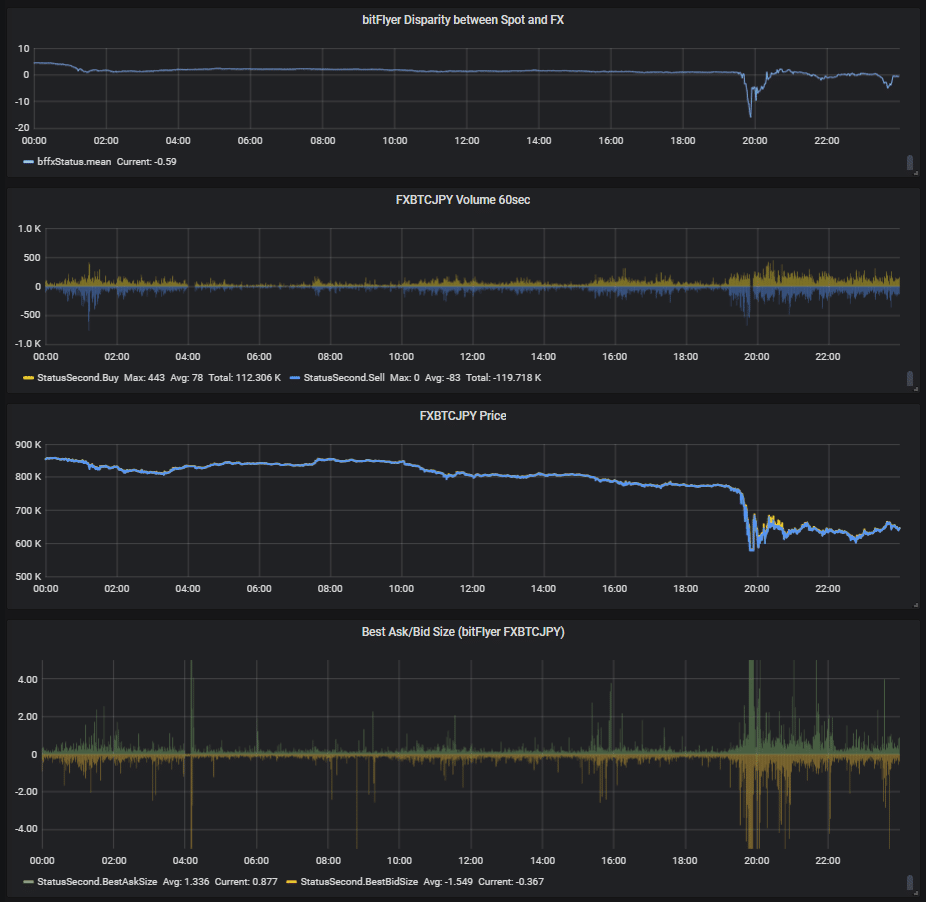Open the bitFlyer Disparity panel title menu
This screenshot has width=926, height=902.
[x=462, y=20]
